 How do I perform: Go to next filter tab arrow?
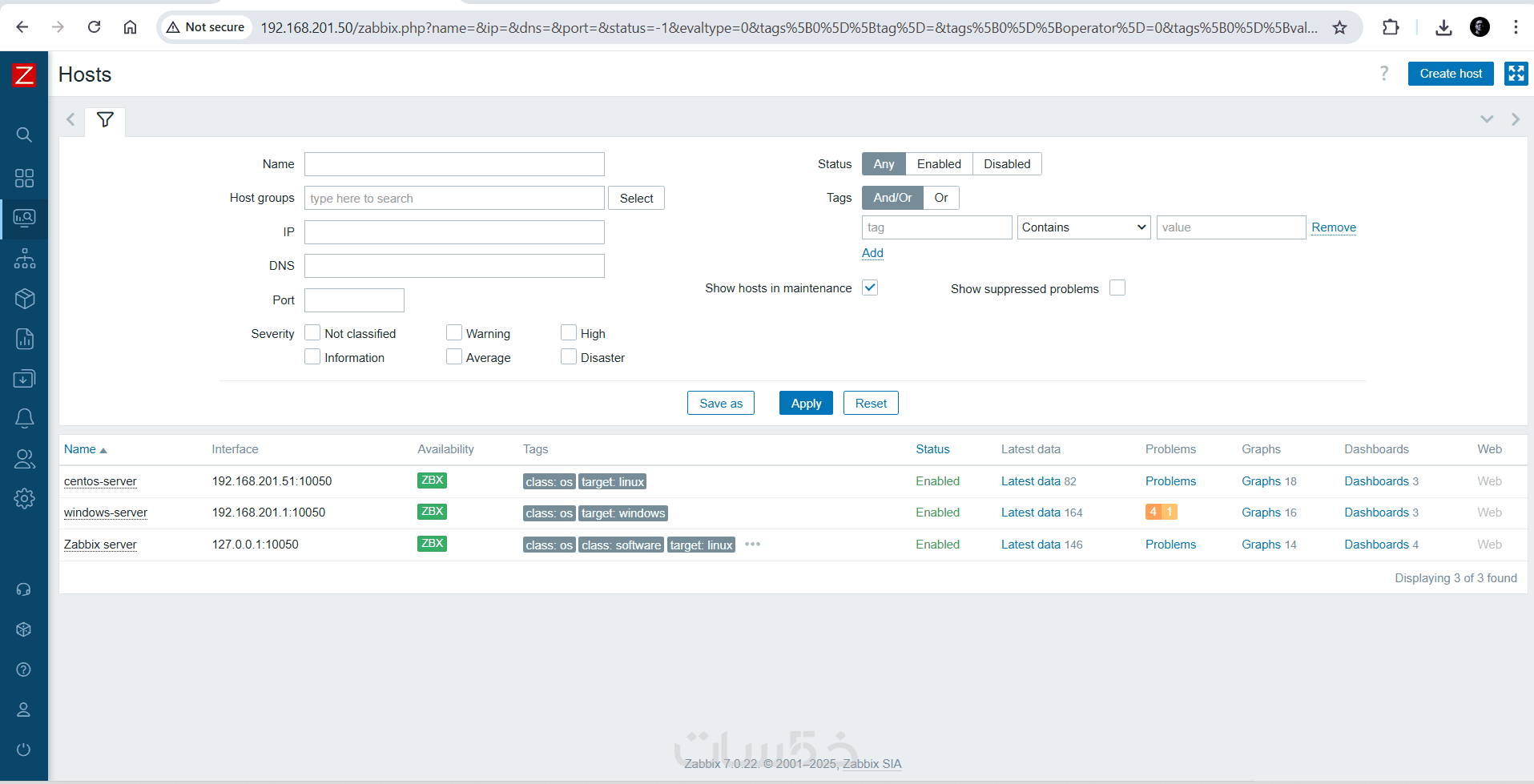tap(1515, 119)
